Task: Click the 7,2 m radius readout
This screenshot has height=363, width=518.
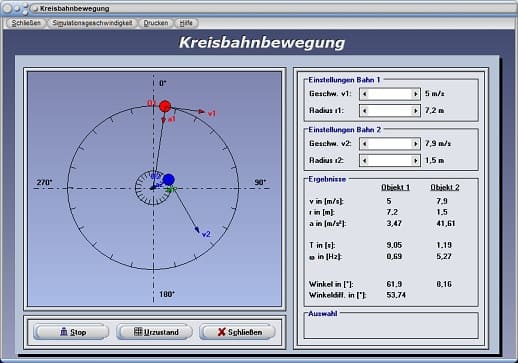Action: coord(434,110)
